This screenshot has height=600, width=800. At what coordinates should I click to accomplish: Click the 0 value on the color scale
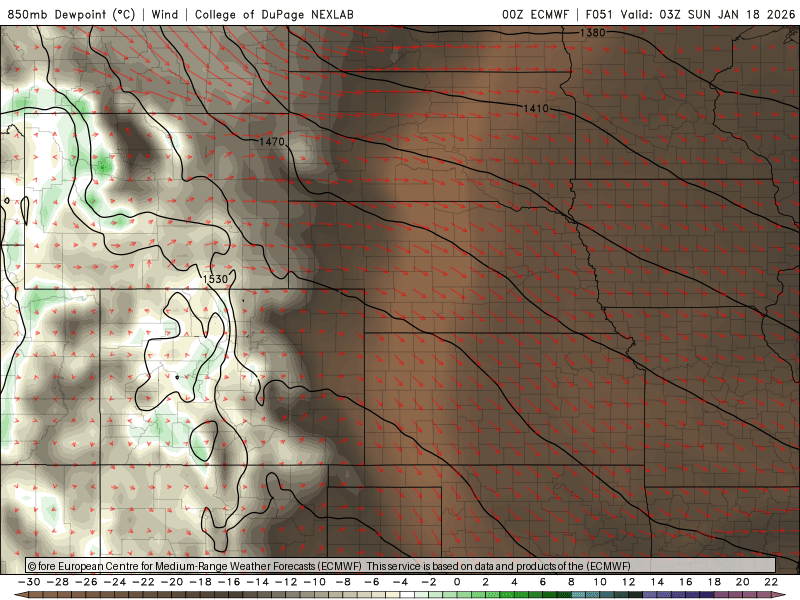coord(457,582)
